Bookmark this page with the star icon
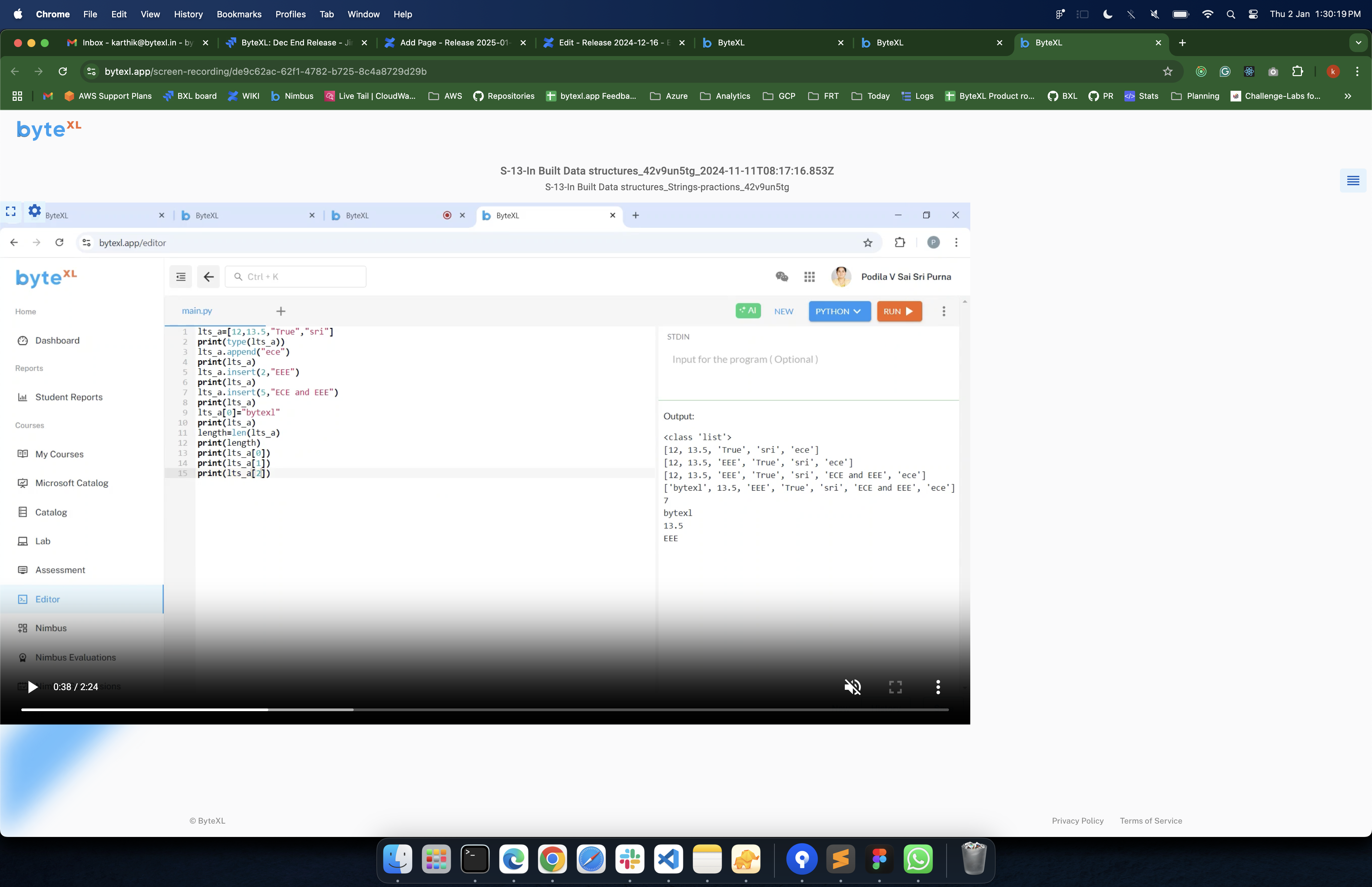This screenshot has width=1372, height=887. coord(1167,71)
